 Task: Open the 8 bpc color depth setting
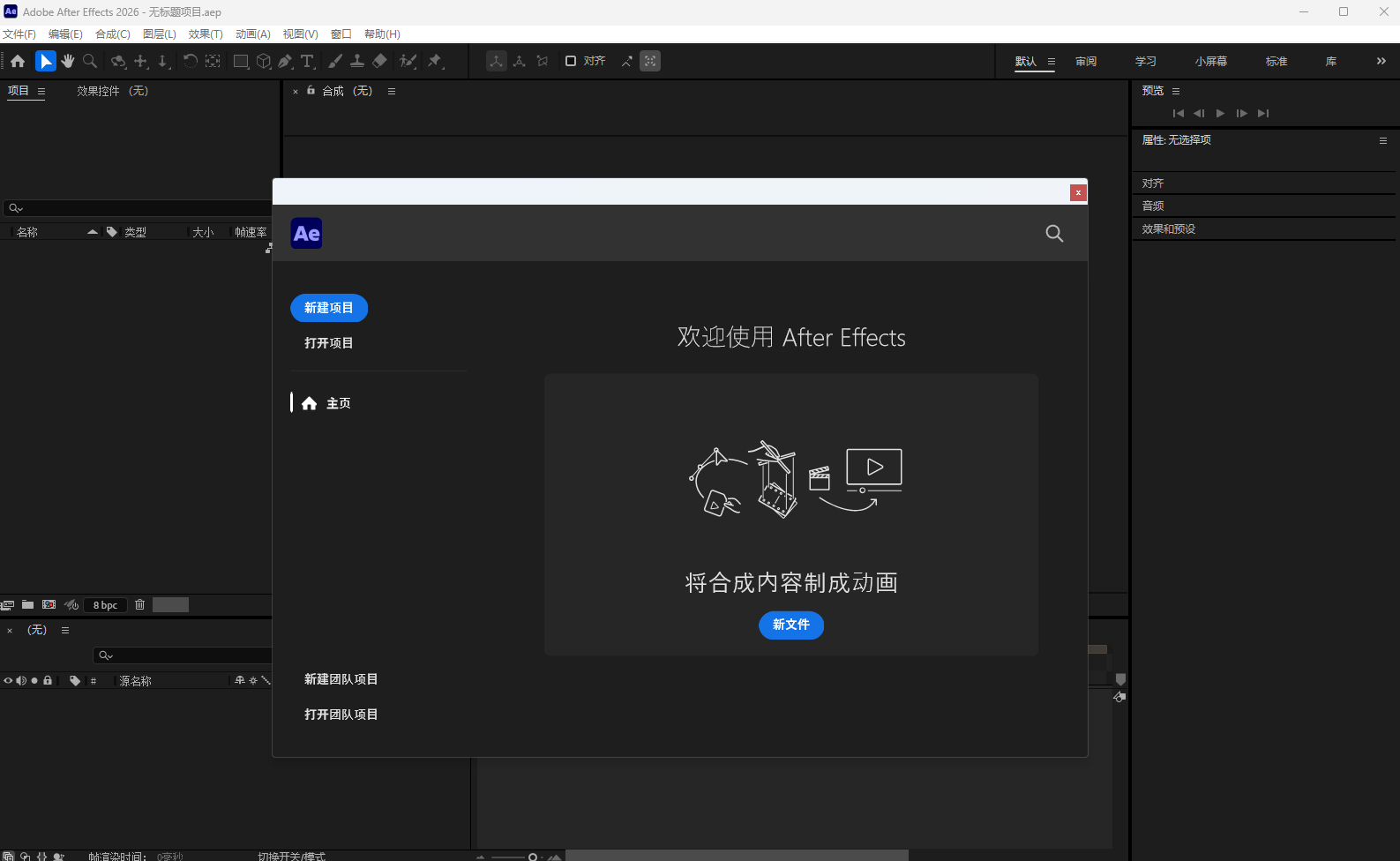pyautogui.click(x=105, y=605)
